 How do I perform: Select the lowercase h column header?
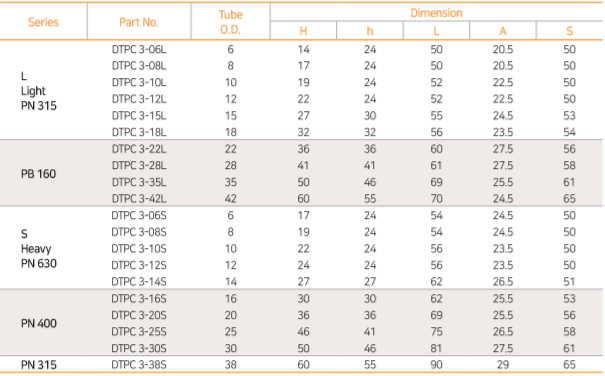[370, 31]
